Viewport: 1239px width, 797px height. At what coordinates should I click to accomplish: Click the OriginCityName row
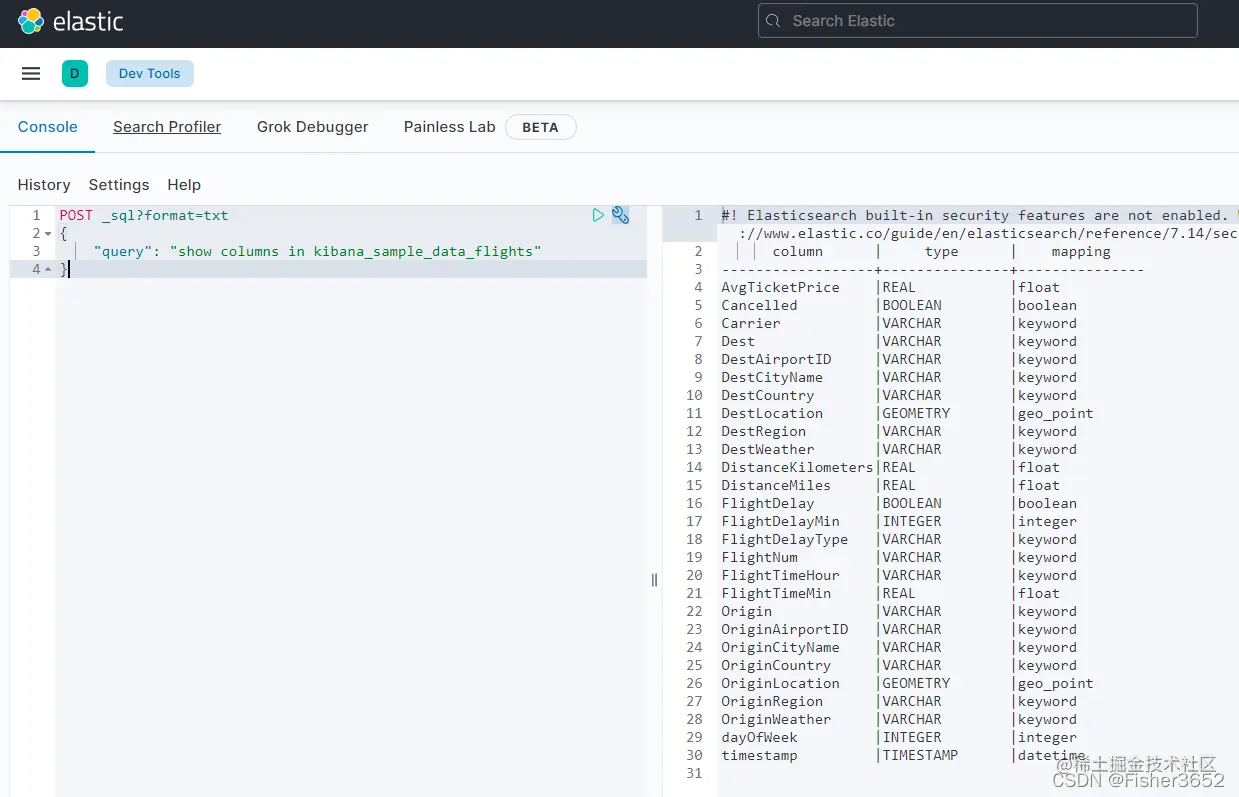(x=899, y=647)
